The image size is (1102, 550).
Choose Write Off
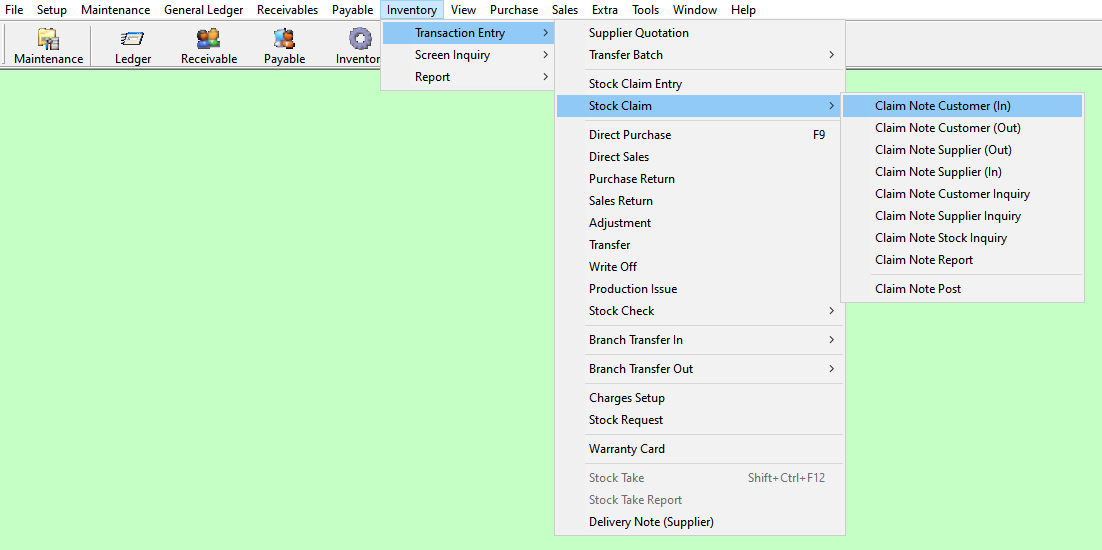click(700, 267)
